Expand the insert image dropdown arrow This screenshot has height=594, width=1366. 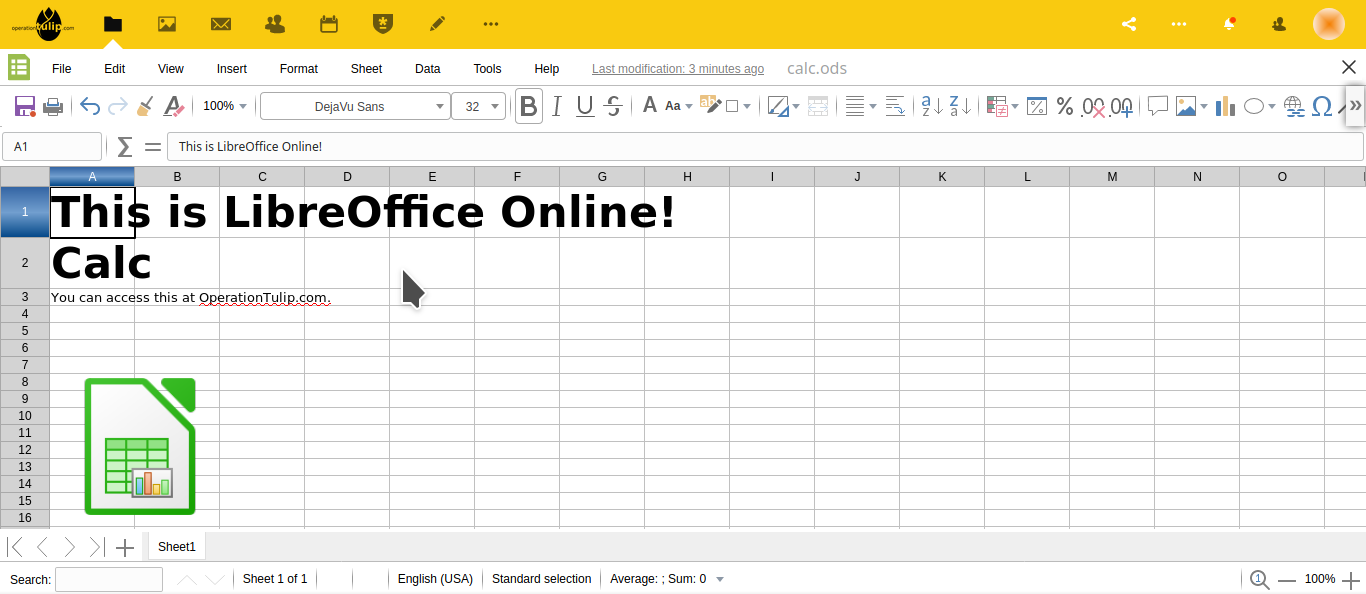tap(1204, 106)
